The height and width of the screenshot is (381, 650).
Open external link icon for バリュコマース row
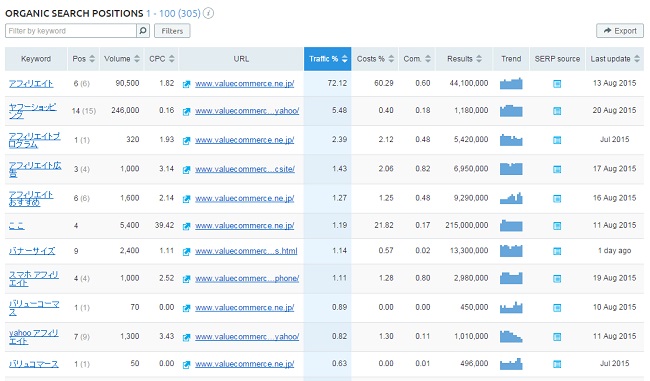pyautogui.click(x=187, y=365)
